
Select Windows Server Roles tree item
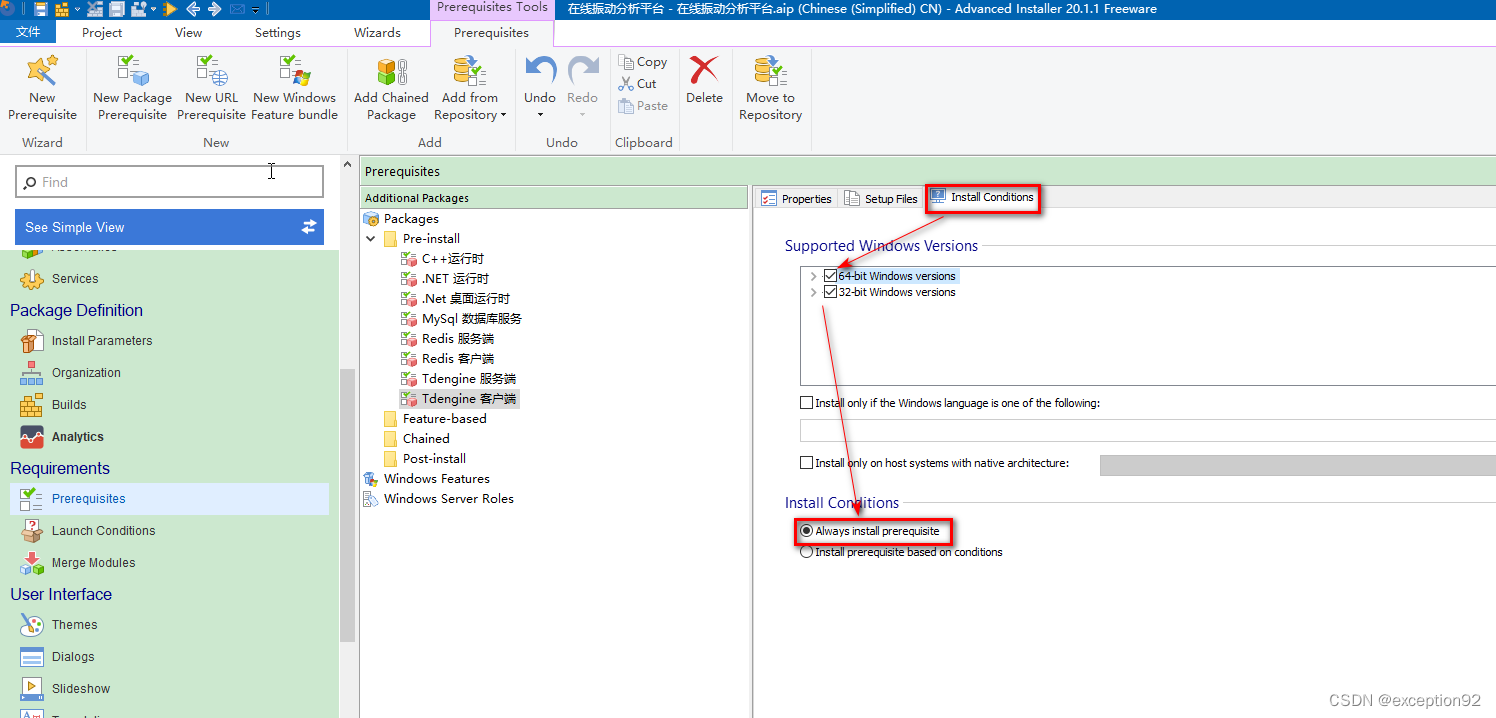448,499
